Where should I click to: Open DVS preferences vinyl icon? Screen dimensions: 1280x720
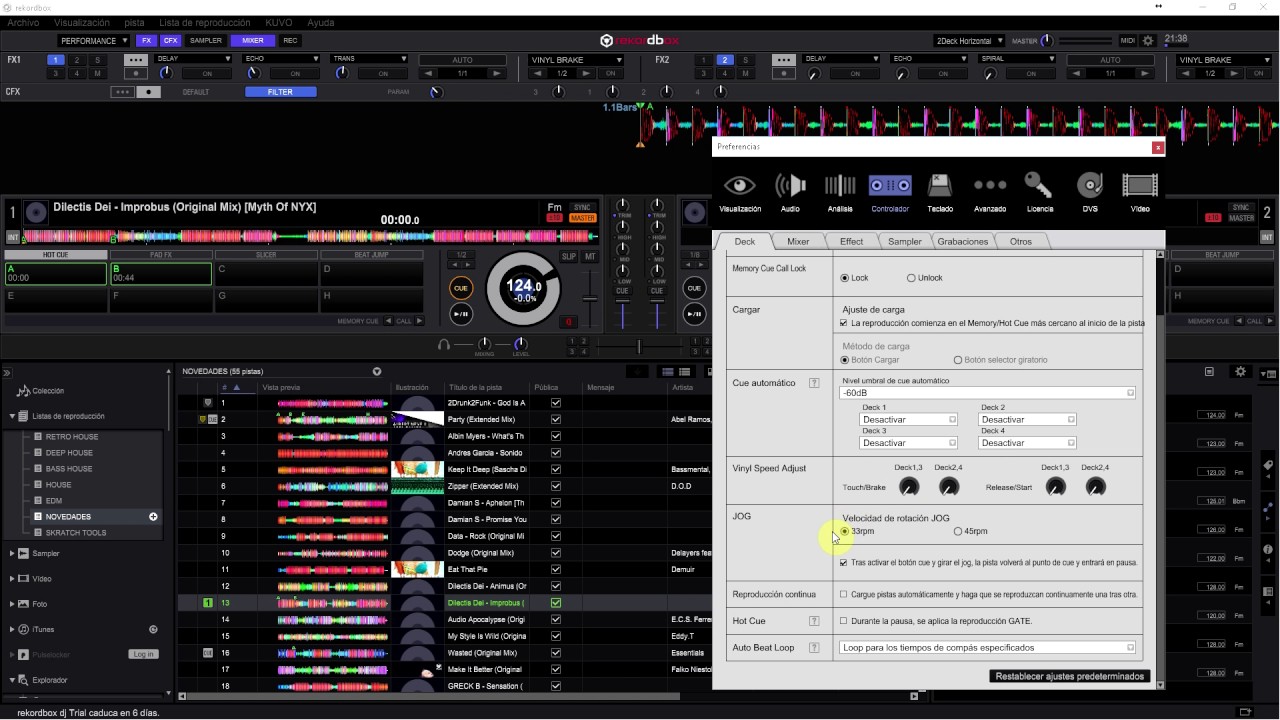tap(1089, 186)
